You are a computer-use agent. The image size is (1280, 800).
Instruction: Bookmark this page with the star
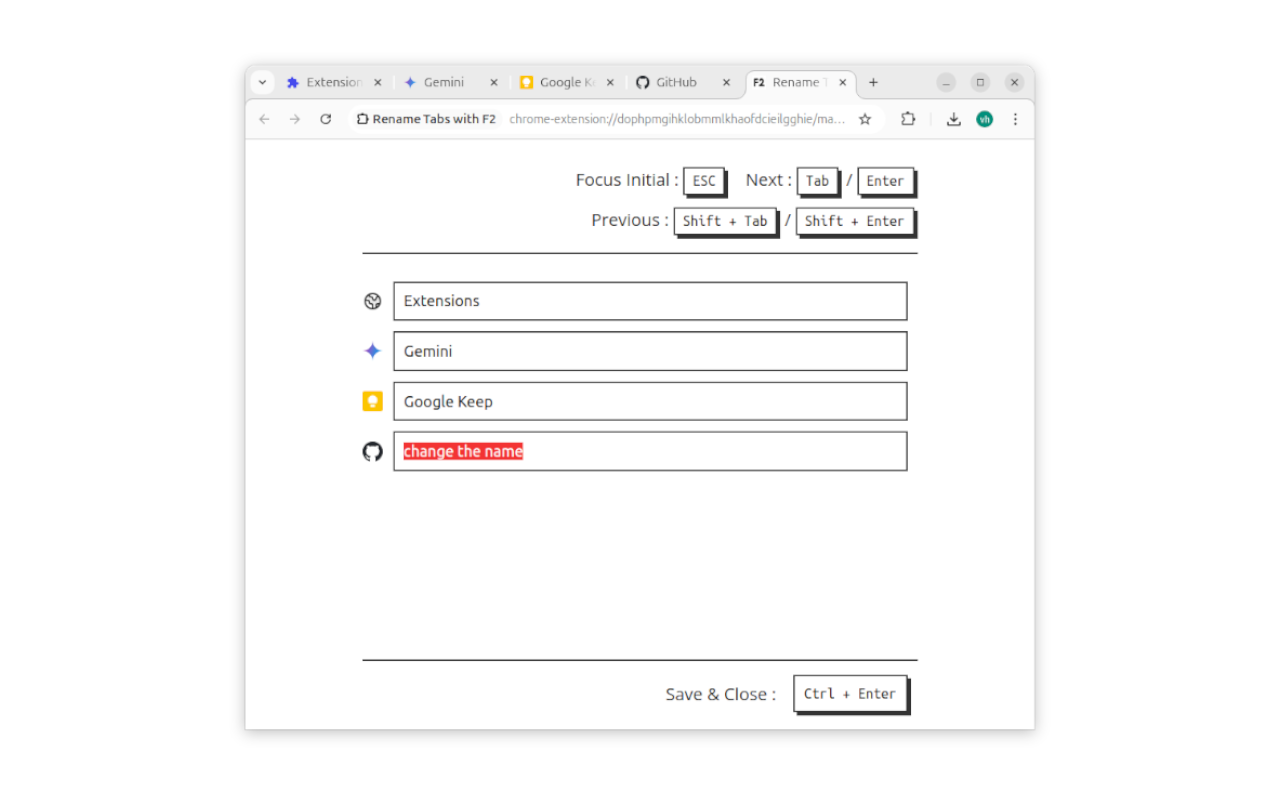pyautogui.click(x=865, y=119)
